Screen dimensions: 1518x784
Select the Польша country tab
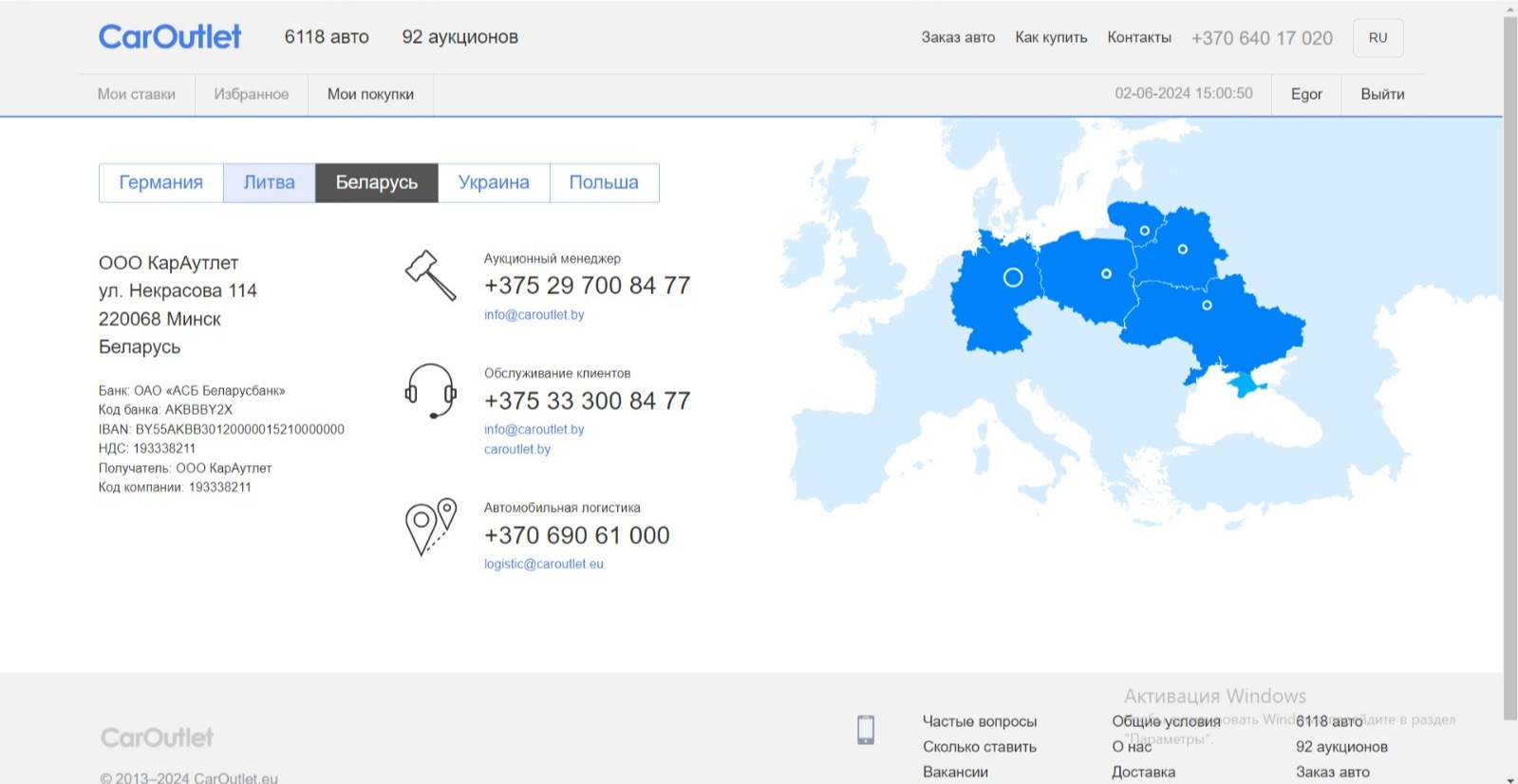pyautogui.click(x=604, y=182)
